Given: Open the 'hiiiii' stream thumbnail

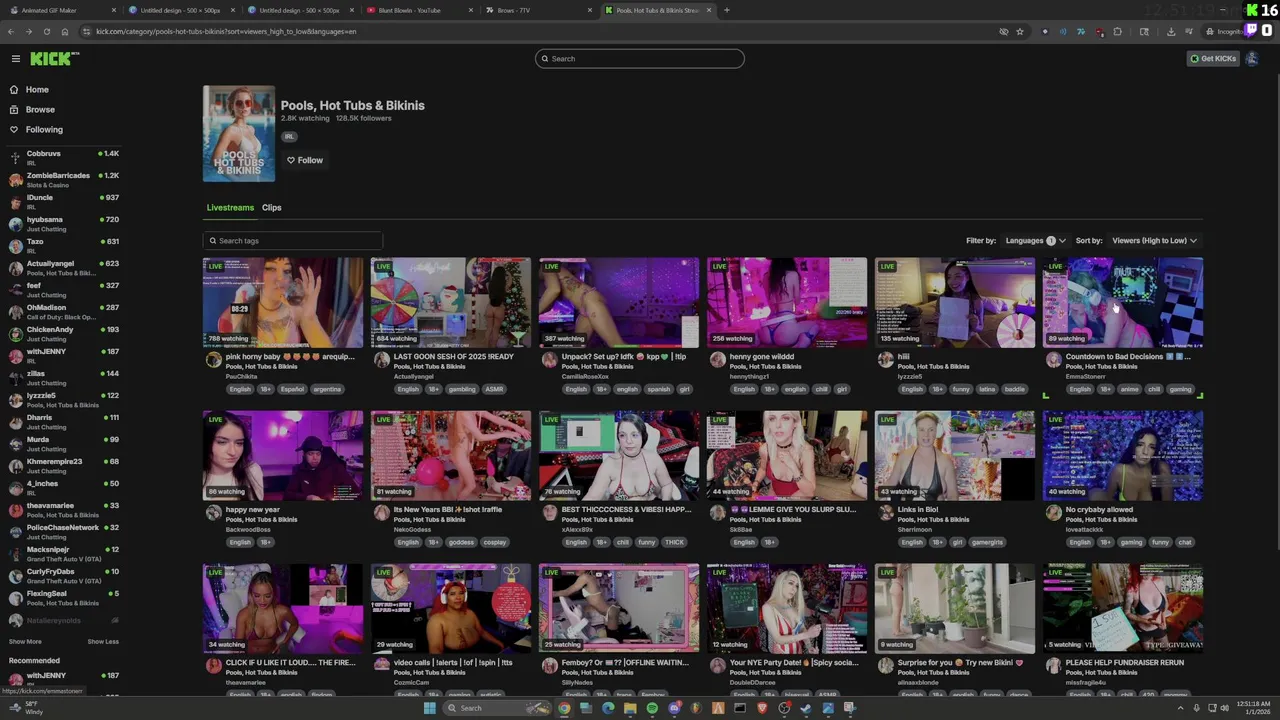Looking at the screenshot, I should (955, 302).
